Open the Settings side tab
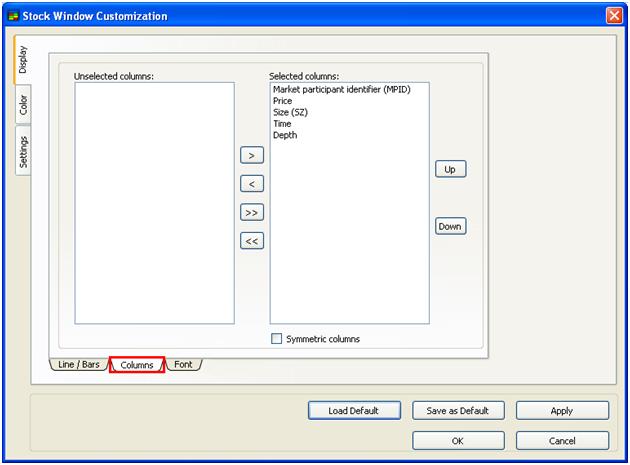This screenshot has height=465, width=630. click(23, 152)
